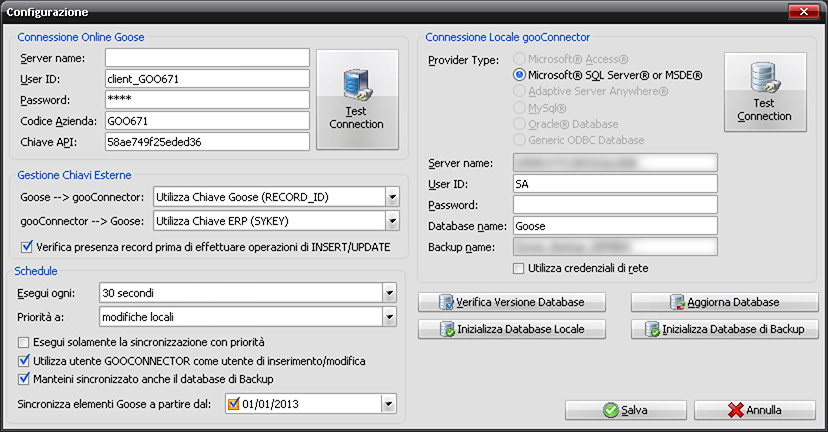The width and height of the screenshot is (828, 432).
Task: Click the Provider Type label
Action: pos(464,60)
